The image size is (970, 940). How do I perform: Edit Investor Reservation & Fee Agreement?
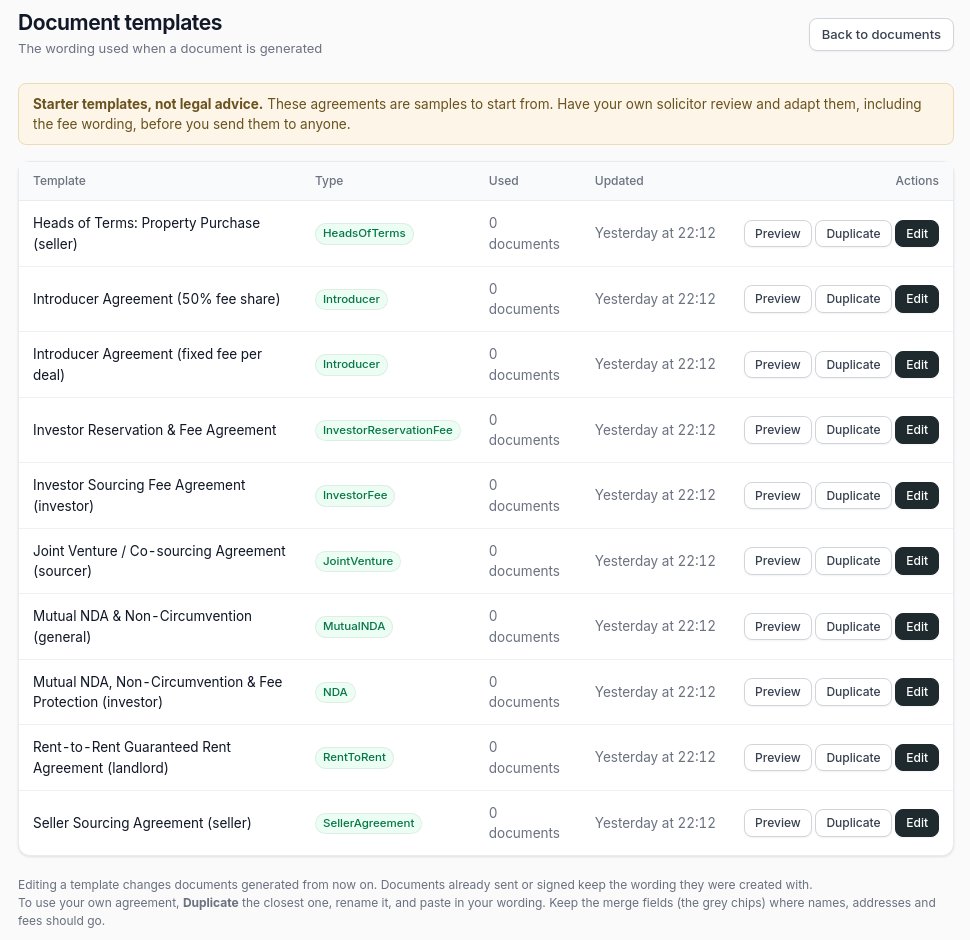click(x=917, y=430)
